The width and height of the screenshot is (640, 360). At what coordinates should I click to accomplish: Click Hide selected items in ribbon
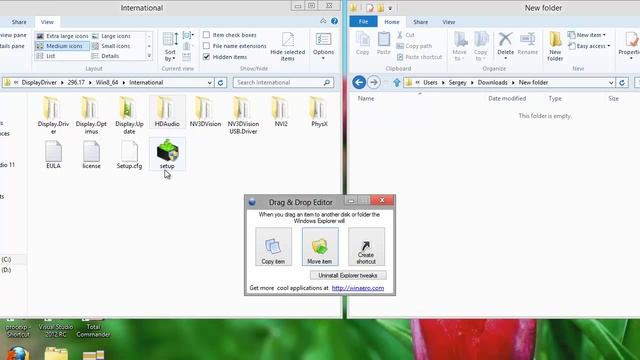(x=287, y=47)
